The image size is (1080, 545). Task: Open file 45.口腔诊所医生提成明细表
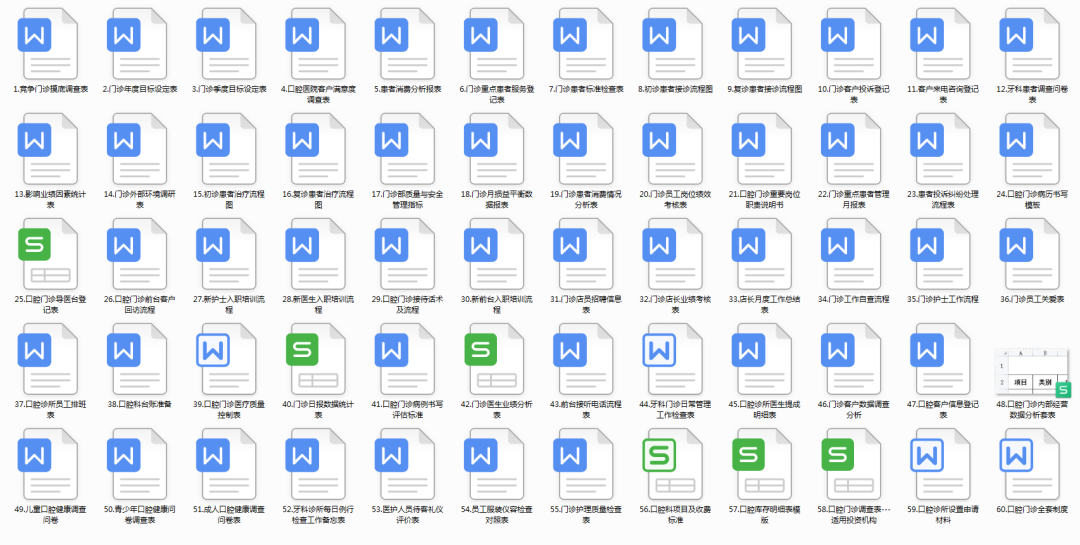pos(765,360)
